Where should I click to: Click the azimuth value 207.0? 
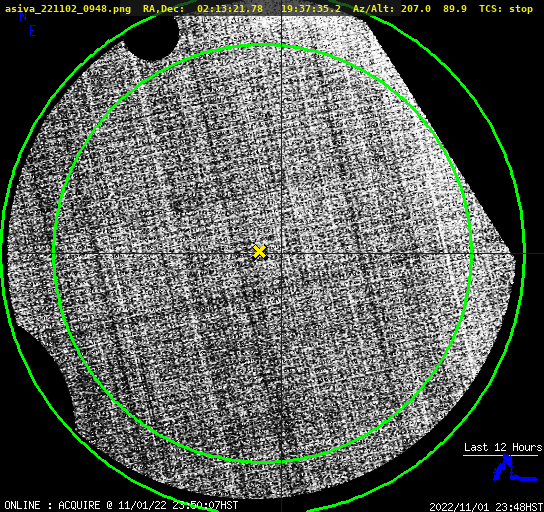click(416, 8)
